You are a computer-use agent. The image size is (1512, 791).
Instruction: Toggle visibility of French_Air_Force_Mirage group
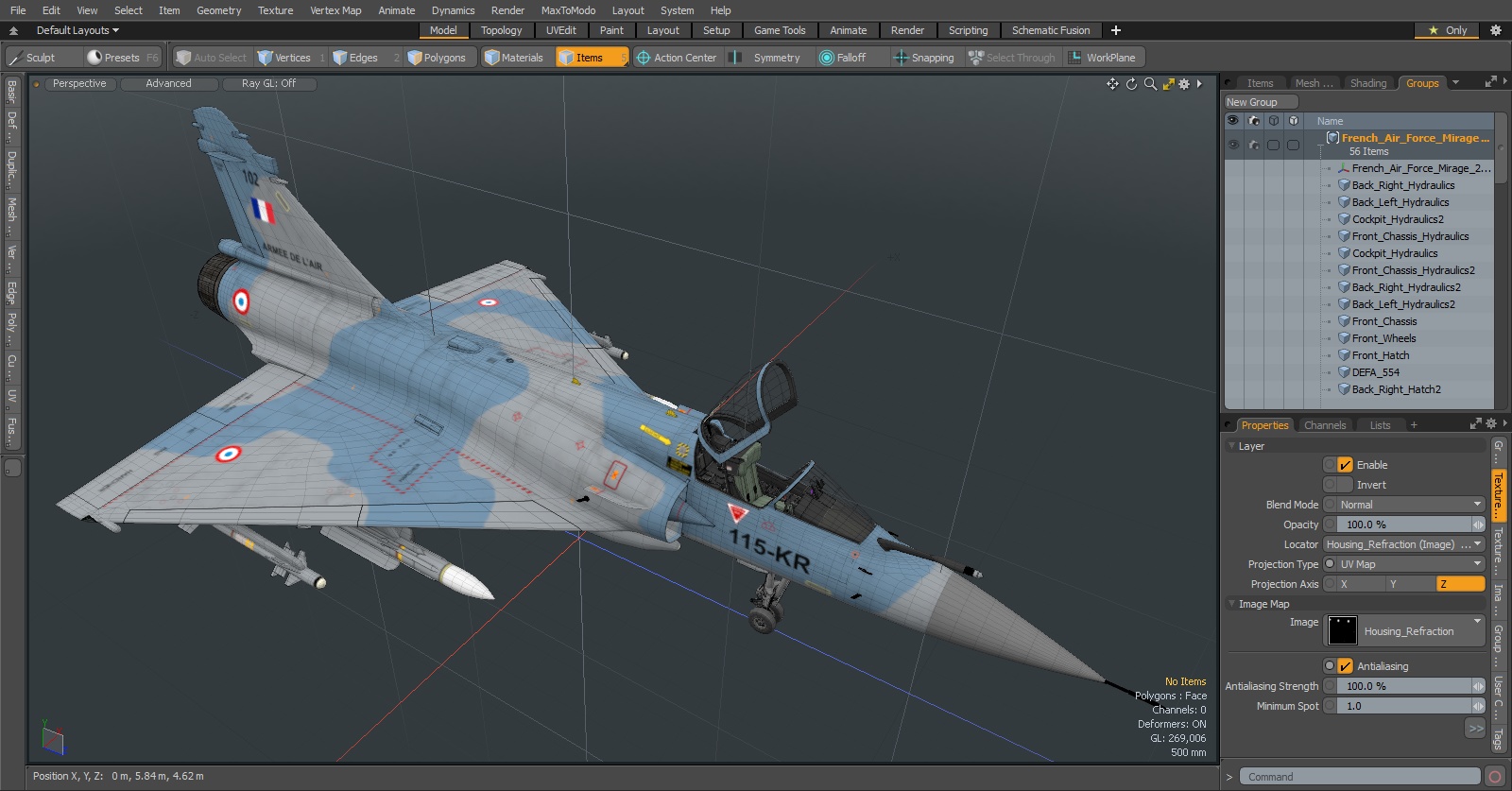pyautogui.click(x=1233, y=145)
